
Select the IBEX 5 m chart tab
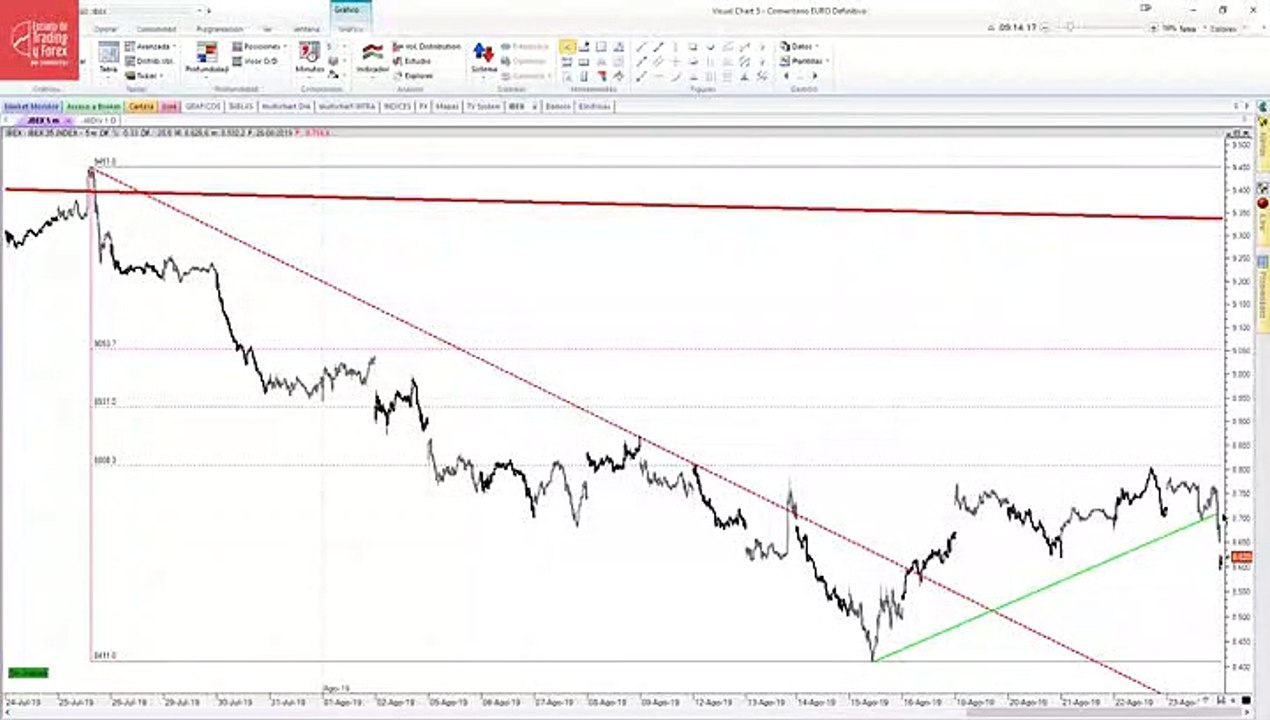tap(43, 120)
